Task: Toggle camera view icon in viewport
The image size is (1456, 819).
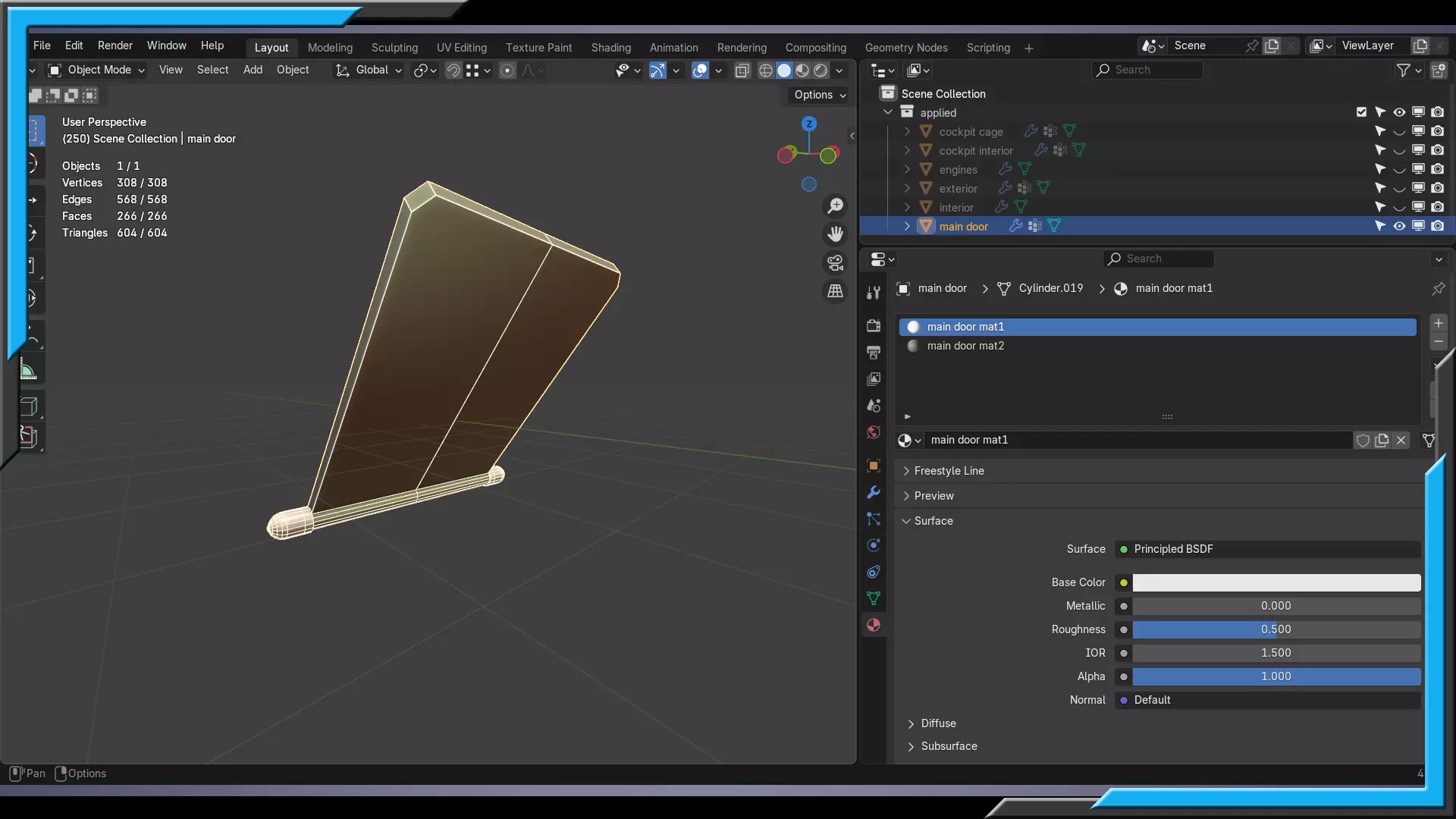Action: pos(835,262)
